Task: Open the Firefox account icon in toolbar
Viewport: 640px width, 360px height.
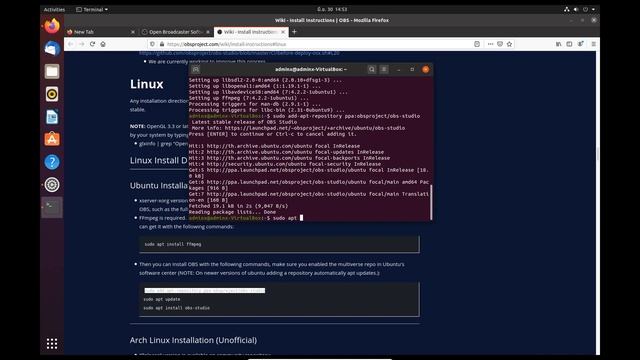Action: (580, 44)
